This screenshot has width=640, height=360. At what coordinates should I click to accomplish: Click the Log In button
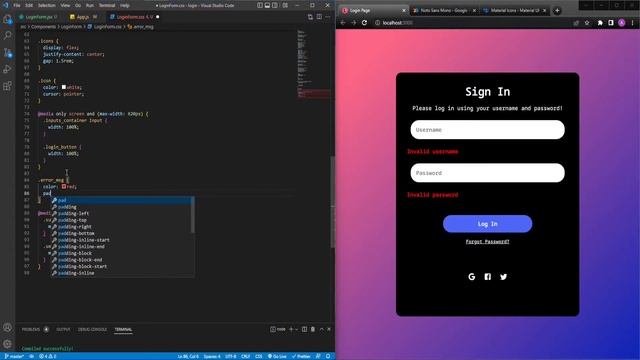click(487, 224)
